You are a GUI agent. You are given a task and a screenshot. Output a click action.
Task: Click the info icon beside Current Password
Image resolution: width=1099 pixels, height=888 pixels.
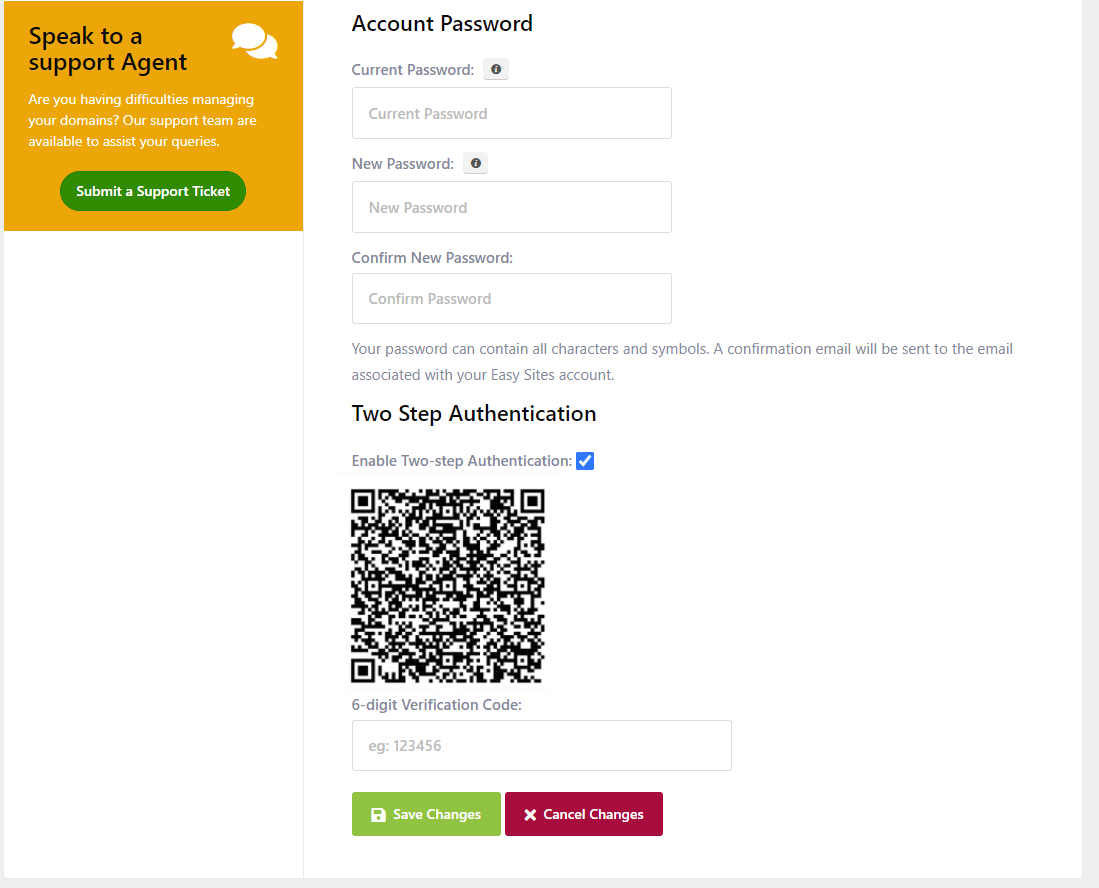(496, 69)
